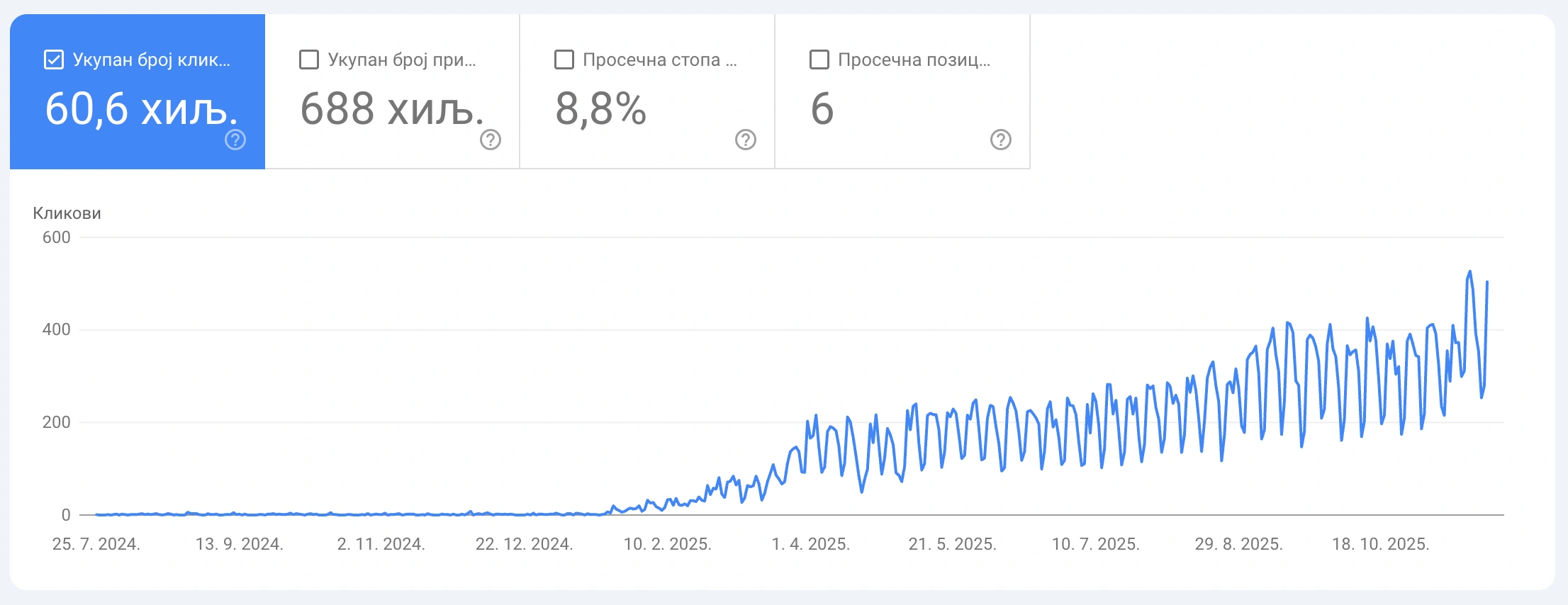This screenshot has height=605, width=1568.
Task: Enable the Укупан број при... checkbox
Action: click(x=308, y=60)
